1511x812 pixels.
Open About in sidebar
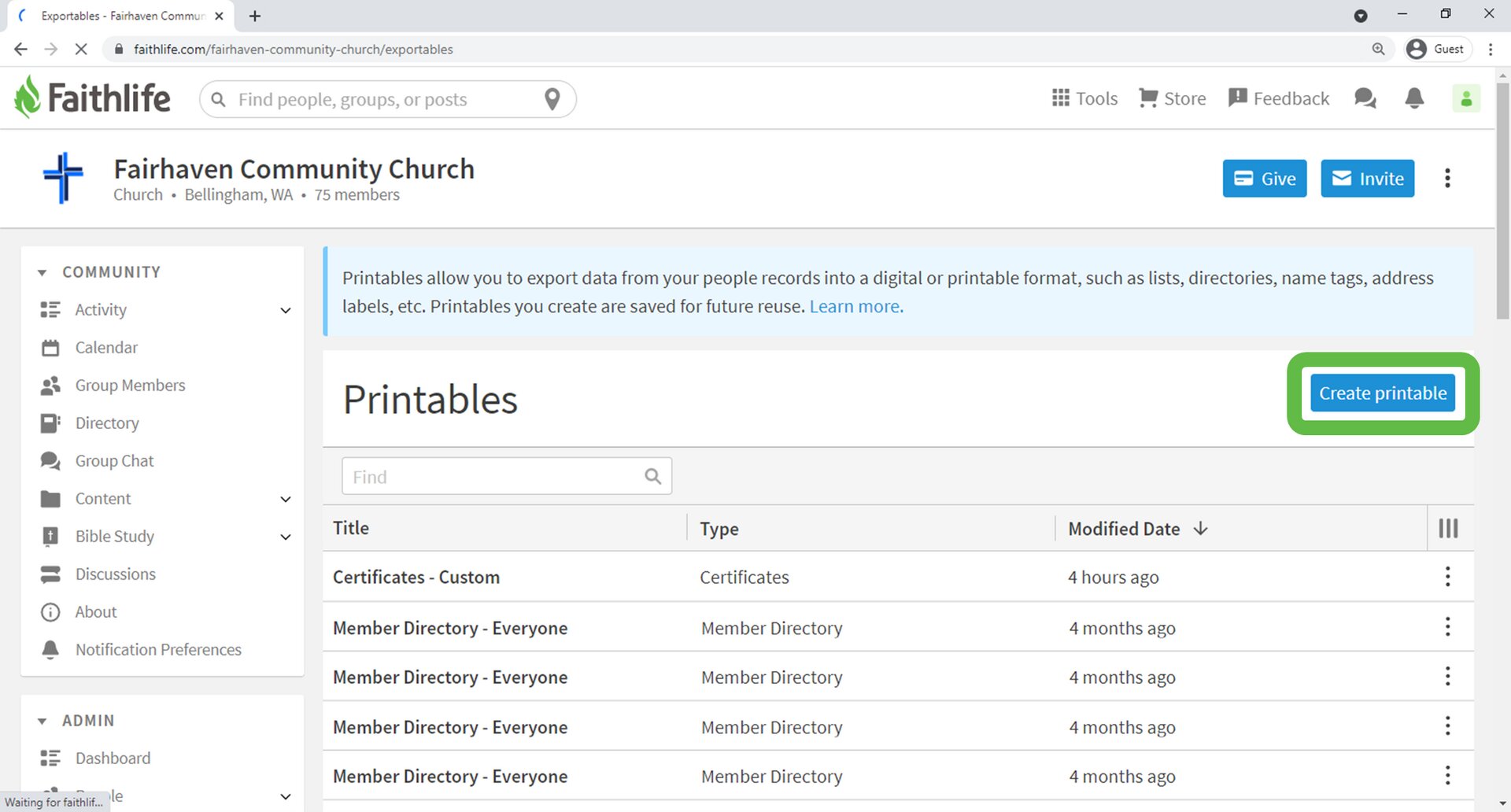pos(96,611)
